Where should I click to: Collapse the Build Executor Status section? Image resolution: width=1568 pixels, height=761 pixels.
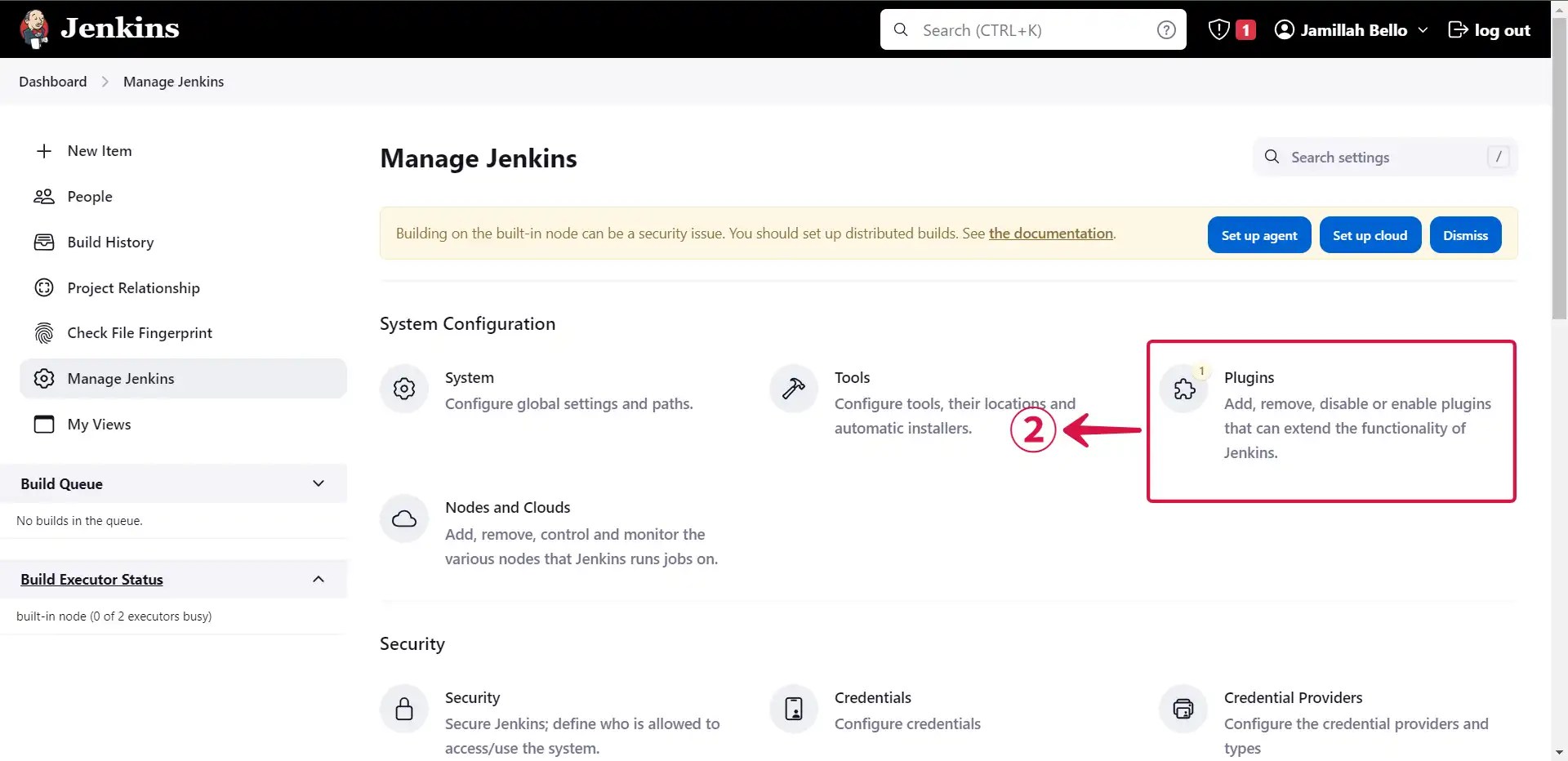pos(318,579)
